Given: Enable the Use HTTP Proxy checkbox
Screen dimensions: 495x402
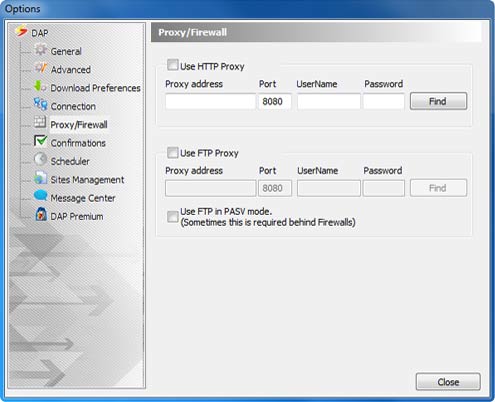Looking at the screenshot, I should [172, 65].
